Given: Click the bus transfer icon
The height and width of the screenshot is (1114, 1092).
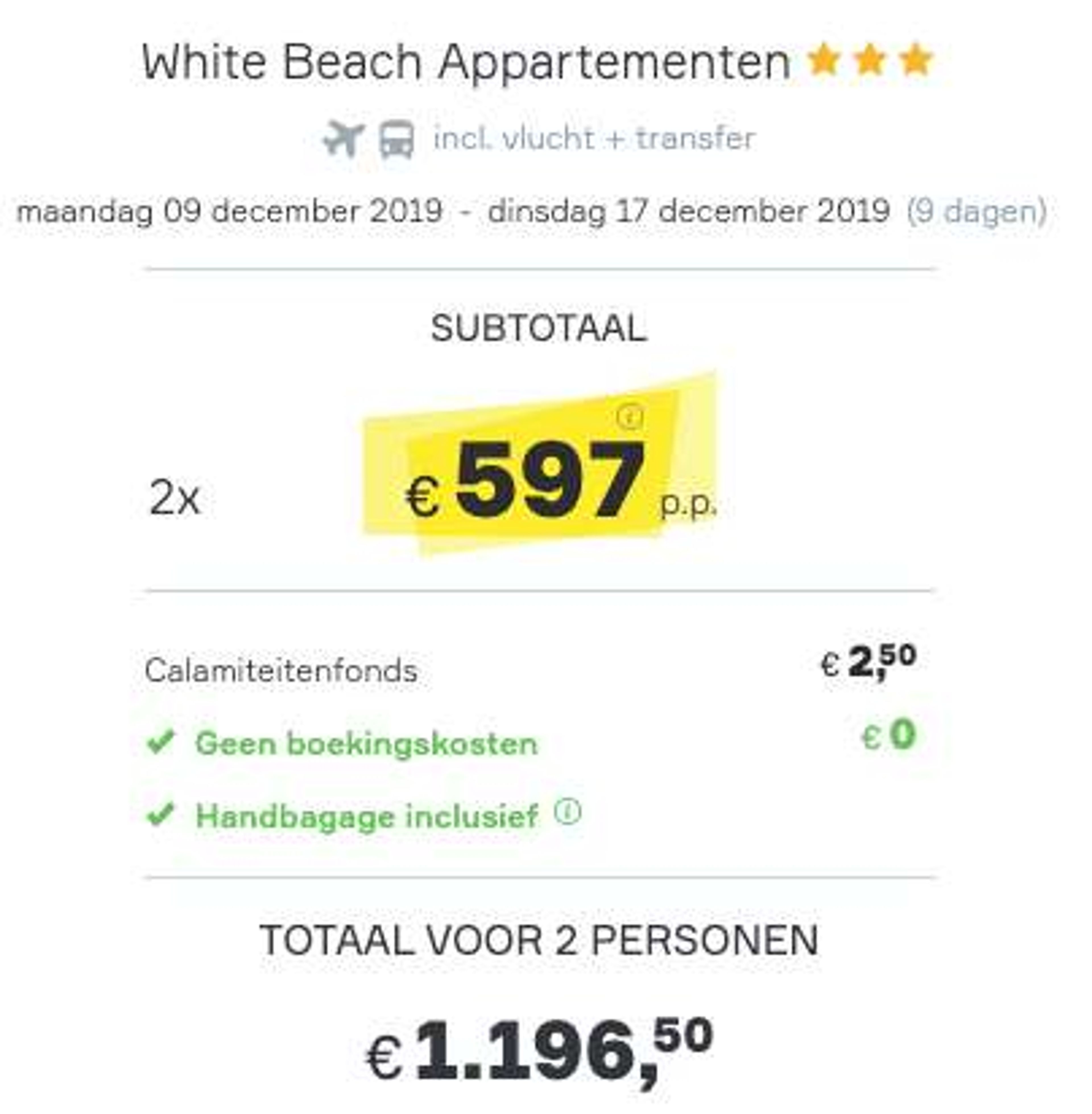Looking at the screenshot, I should pyautogui.click(x=396, y=139).
